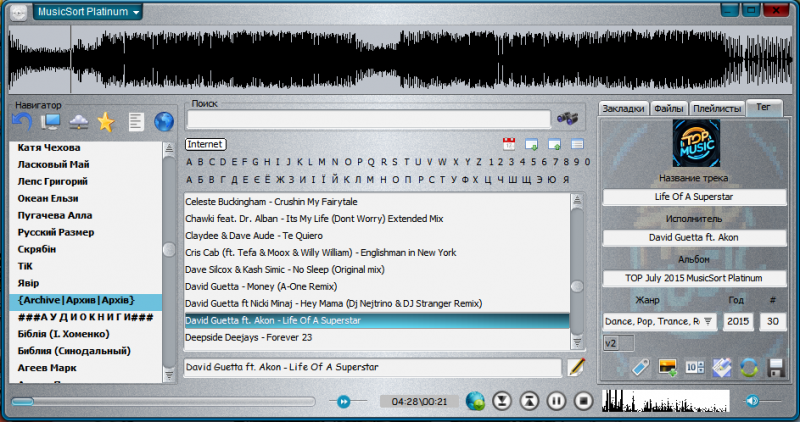
Task: Click the filename edit field below the track list
Action: point(372,367)
